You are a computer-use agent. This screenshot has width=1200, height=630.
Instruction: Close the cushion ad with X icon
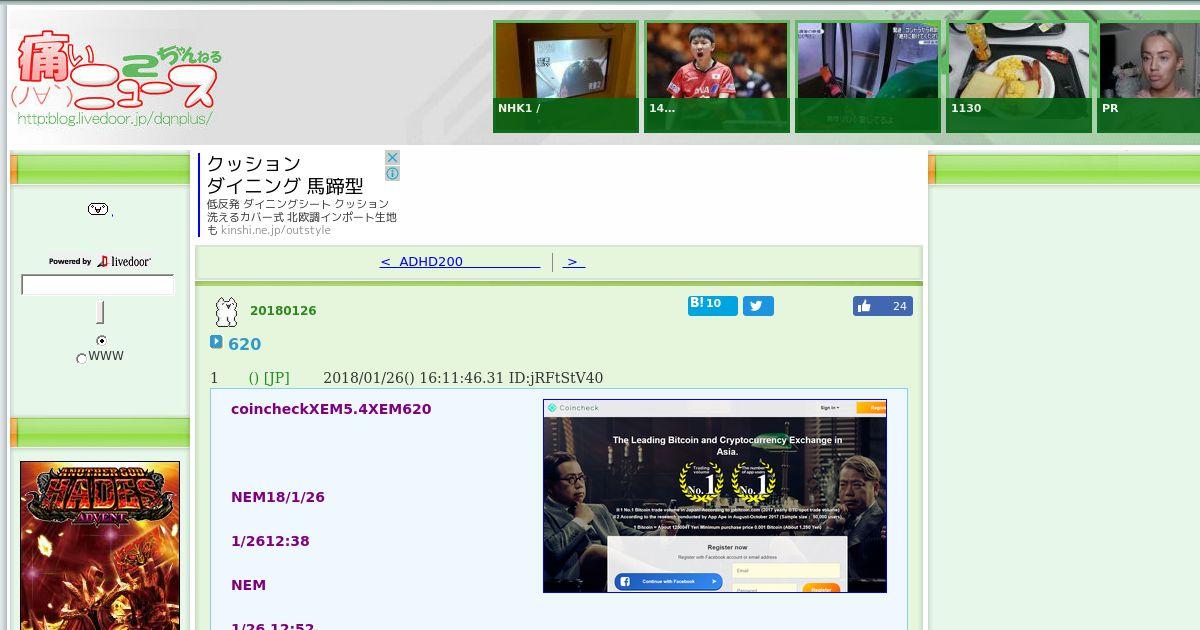pos(392,158)
